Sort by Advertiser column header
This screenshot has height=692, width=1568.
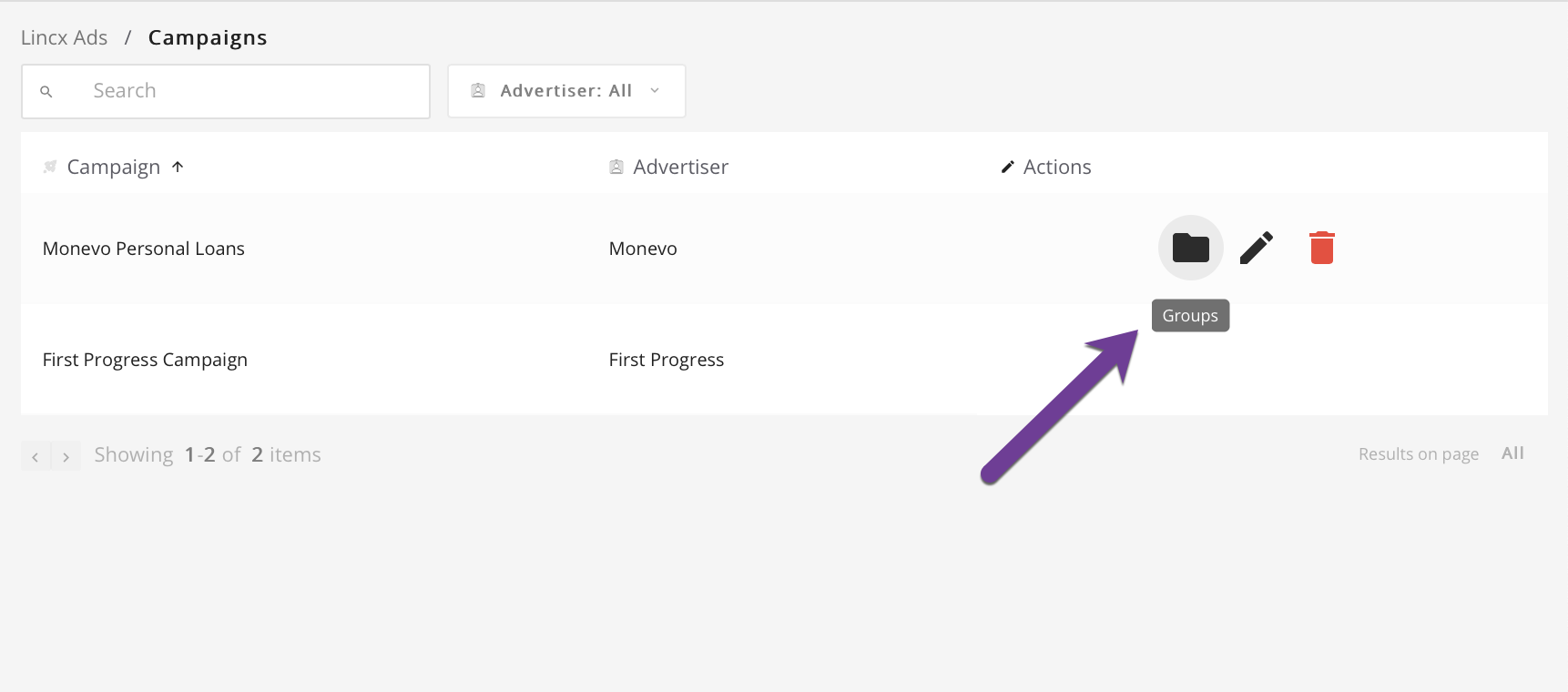pyautogui.click(x=680, y=167)
